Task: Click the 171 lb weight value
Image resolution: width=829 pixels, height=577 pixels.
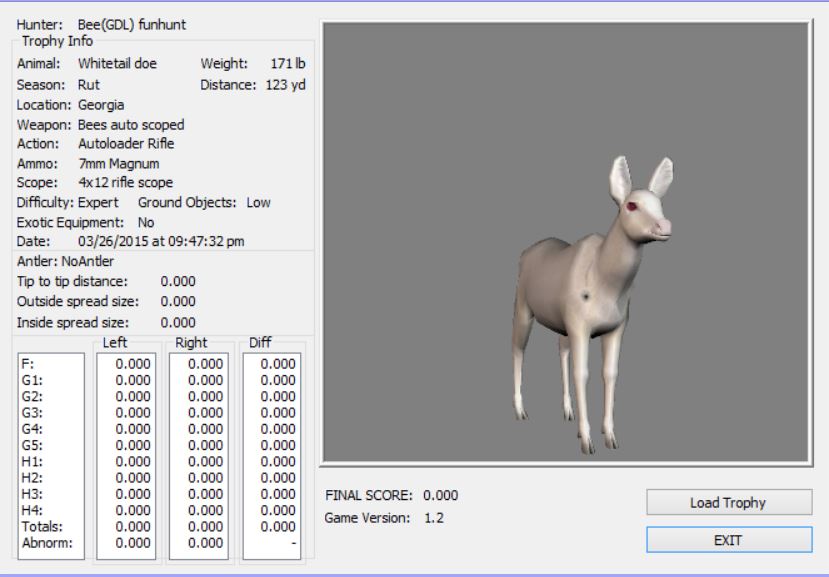Action: [287, 63]
